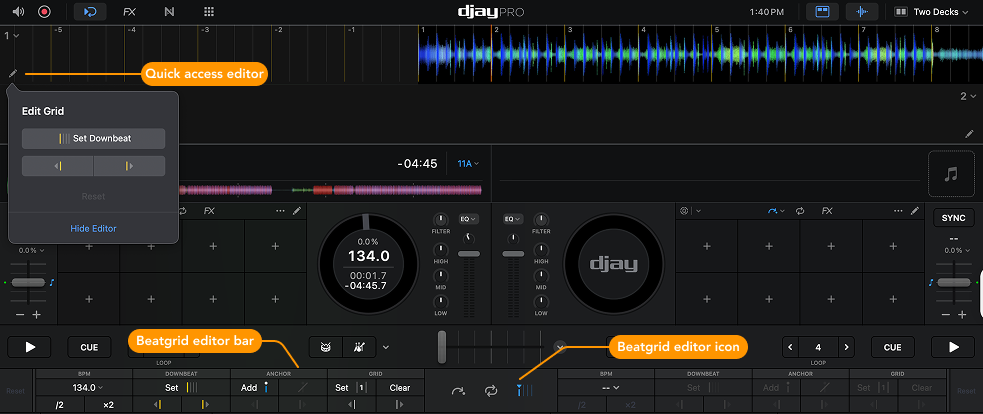Click deck 1 quick access pencil editor icon

(13, 74)
